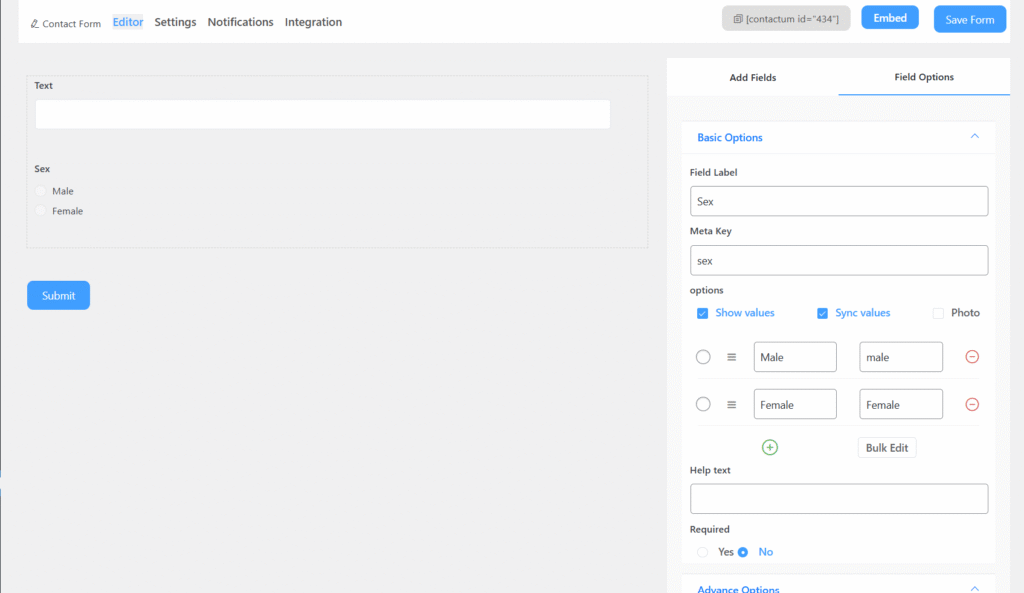The height and width of the screenshot is (593, 1024).
Task: Collapse the Basic Options section
Action: pos(974,137)
